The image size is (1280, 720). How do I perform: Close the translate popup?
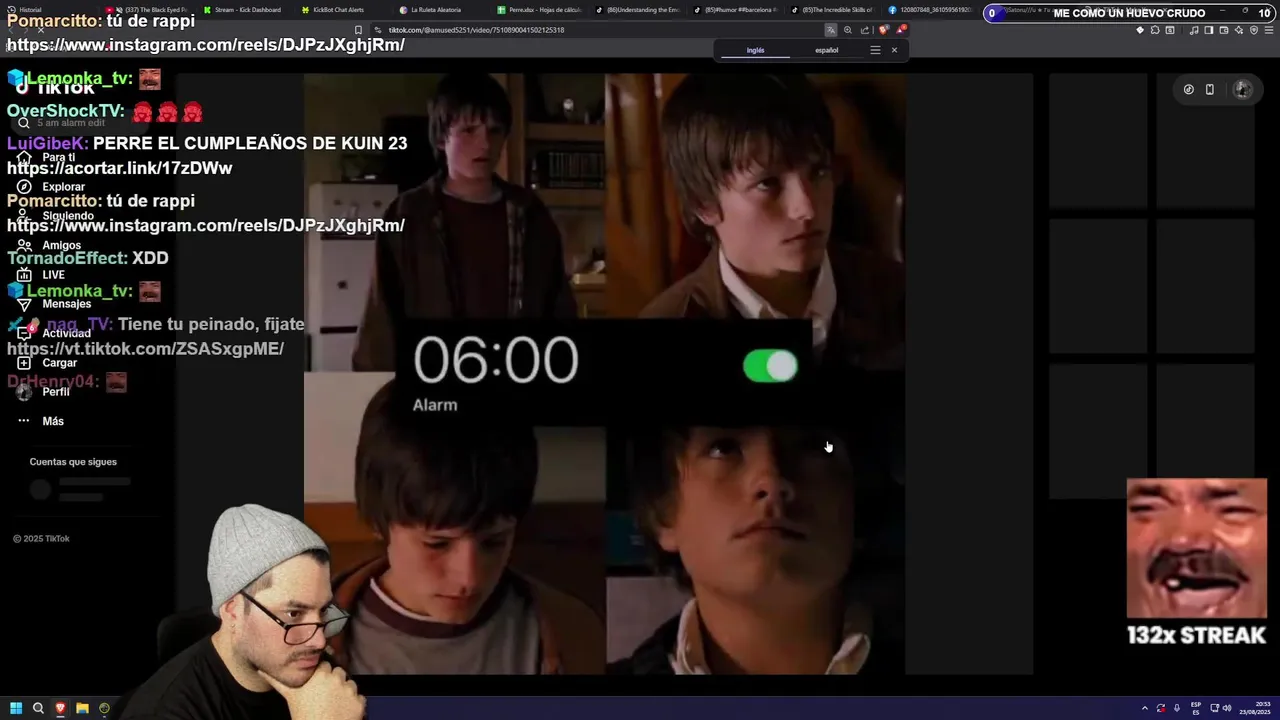894,50
